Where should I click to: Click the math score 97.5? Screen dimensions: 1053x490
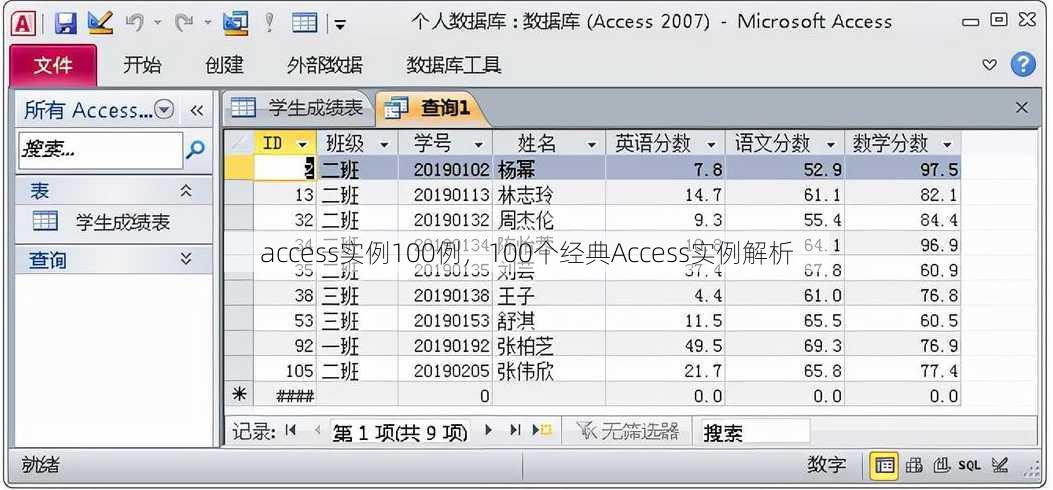903,169
